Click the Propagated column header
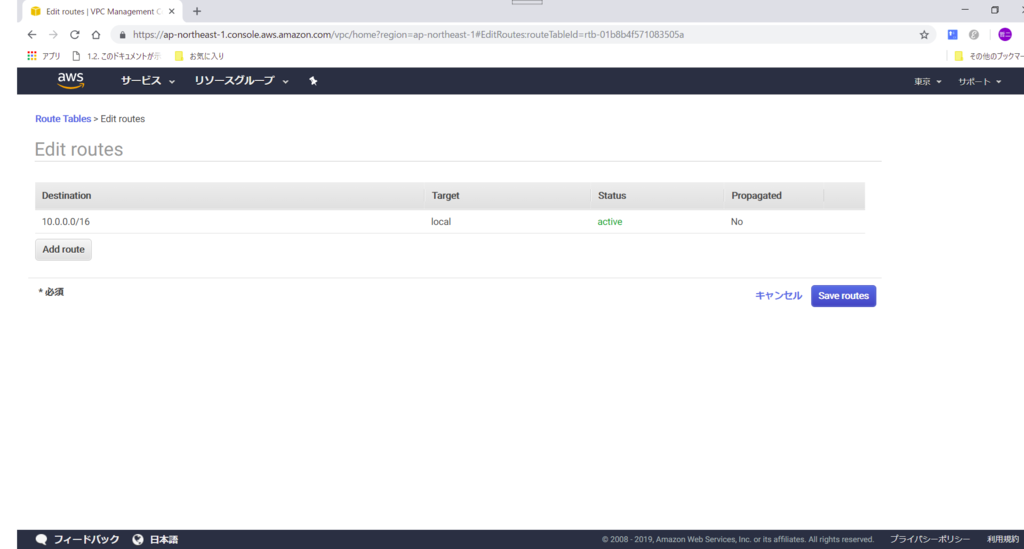 tap(756, 196)
